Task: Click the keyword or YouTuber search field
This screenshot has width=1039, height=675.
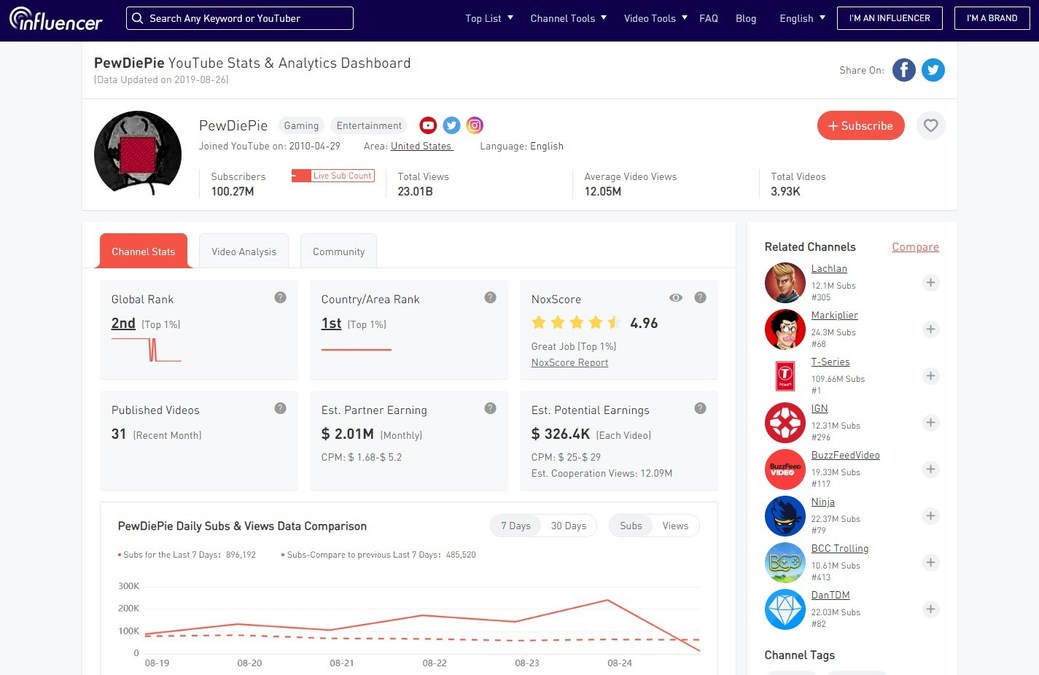Action: [x=240, y=18]
